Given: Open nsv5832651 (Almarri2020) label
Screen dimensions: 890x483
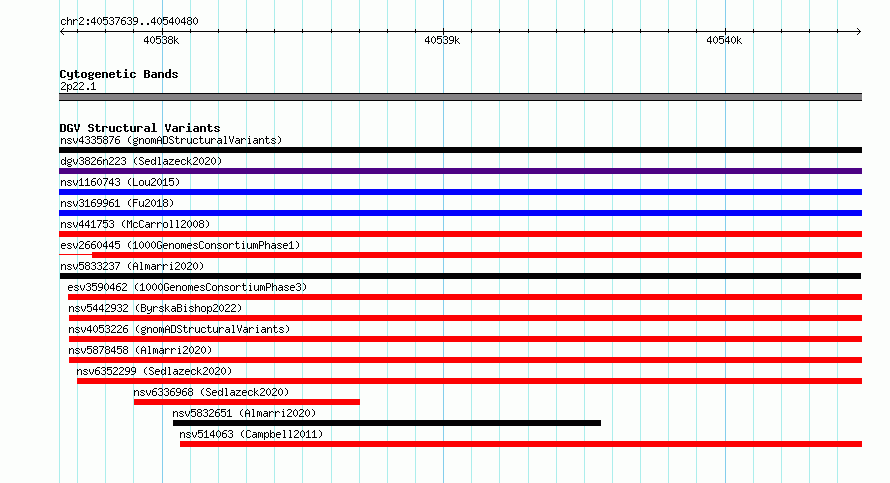Looking at the screenshot, I should pyautogui.click(x=244, y=413).
